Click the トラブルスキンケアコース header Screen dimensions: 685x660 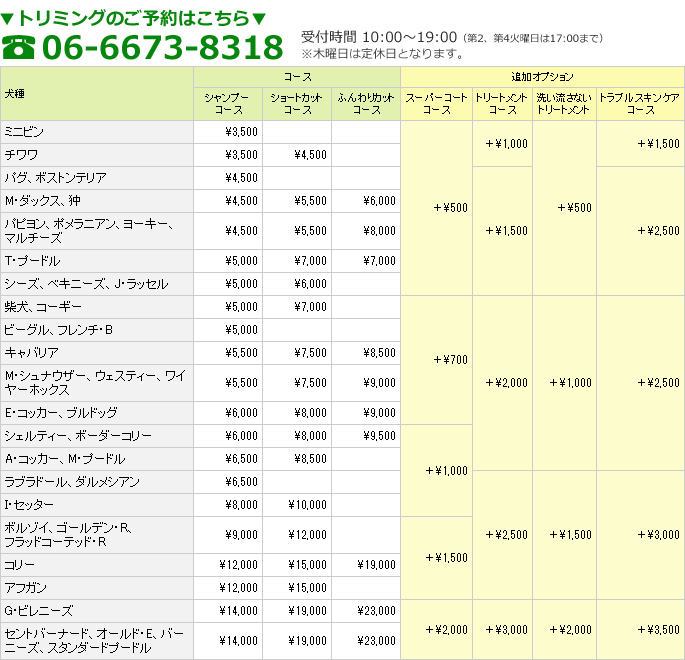click(640, 104)
